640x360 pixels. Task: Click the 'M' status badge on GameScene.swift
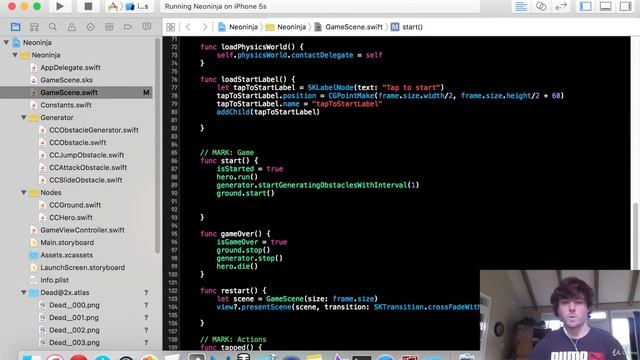click(146, 93)
